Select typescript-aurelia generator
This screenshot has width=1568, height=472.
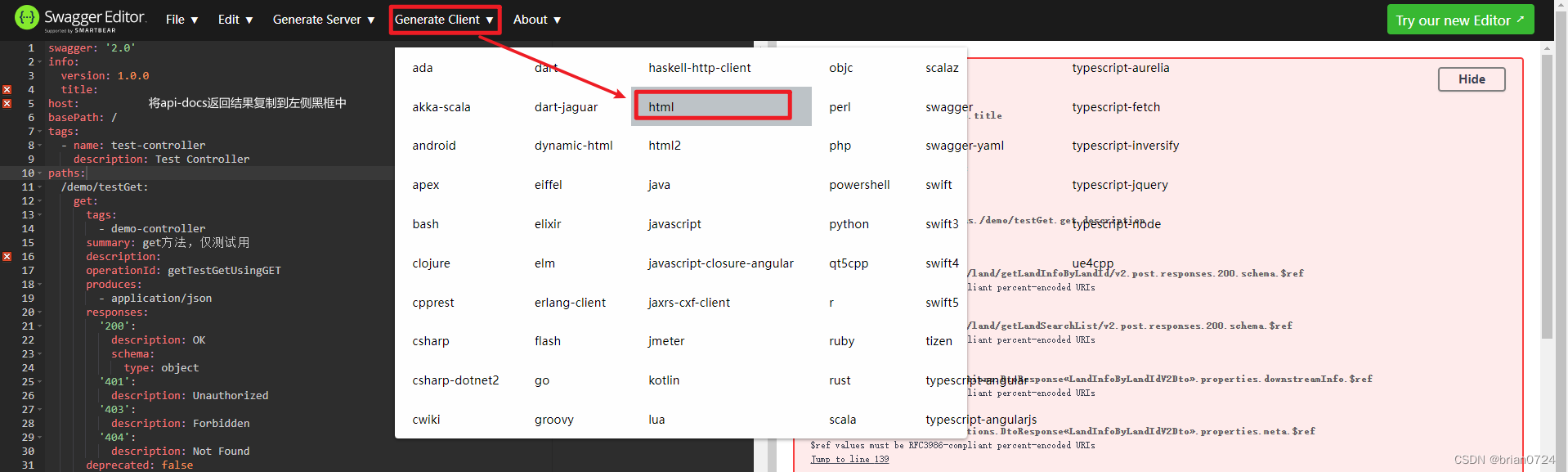point(1120,68)
